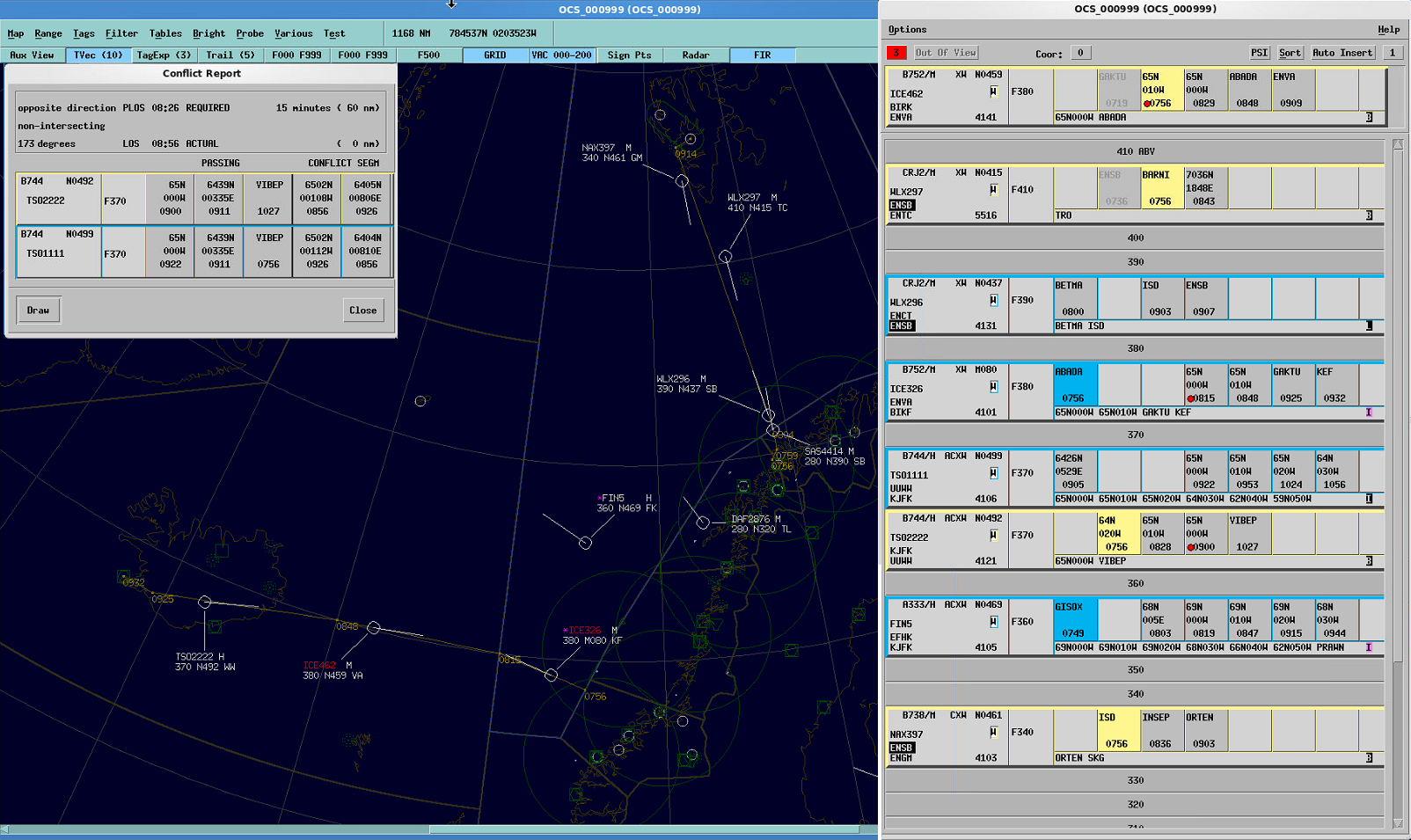Click the W wake indicator on ICE462 strip

[x=993, y=91]
